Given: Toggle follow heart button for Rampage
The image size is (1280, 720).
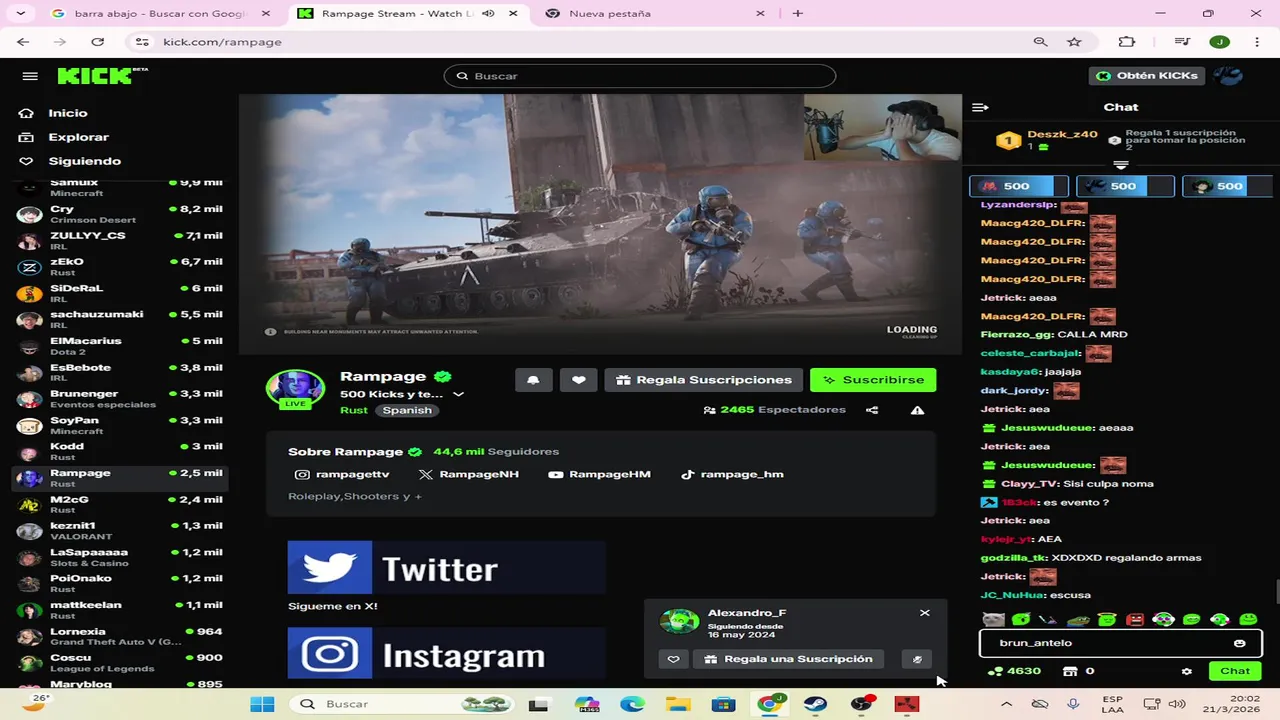Looking at the screenshot, I should (579, 380).
